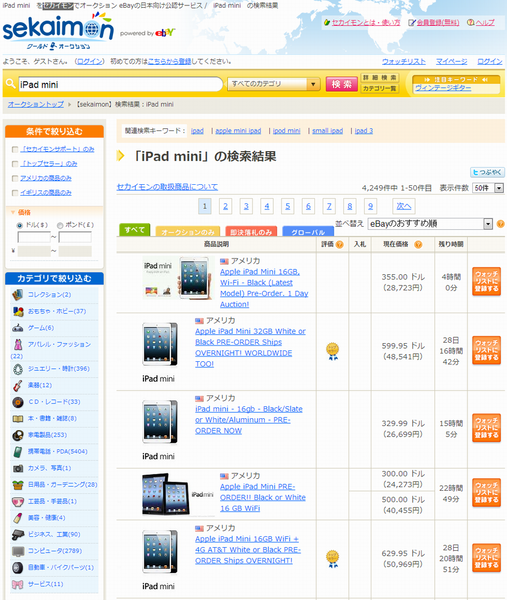This screenshot has width=507, height=600.
Task: Open the Auto and Bike Parts tire icon
Action: pyautogui.click(x=18, y=567)
